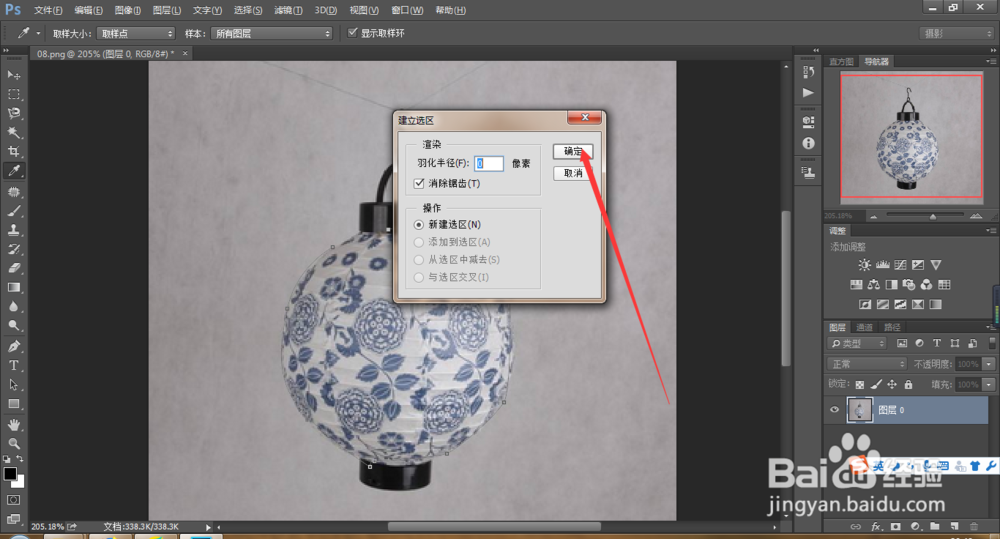Select the Eraser tool
Image resolution: width=1000 pixels, height=539 pixels.
[x=13, y=269]
